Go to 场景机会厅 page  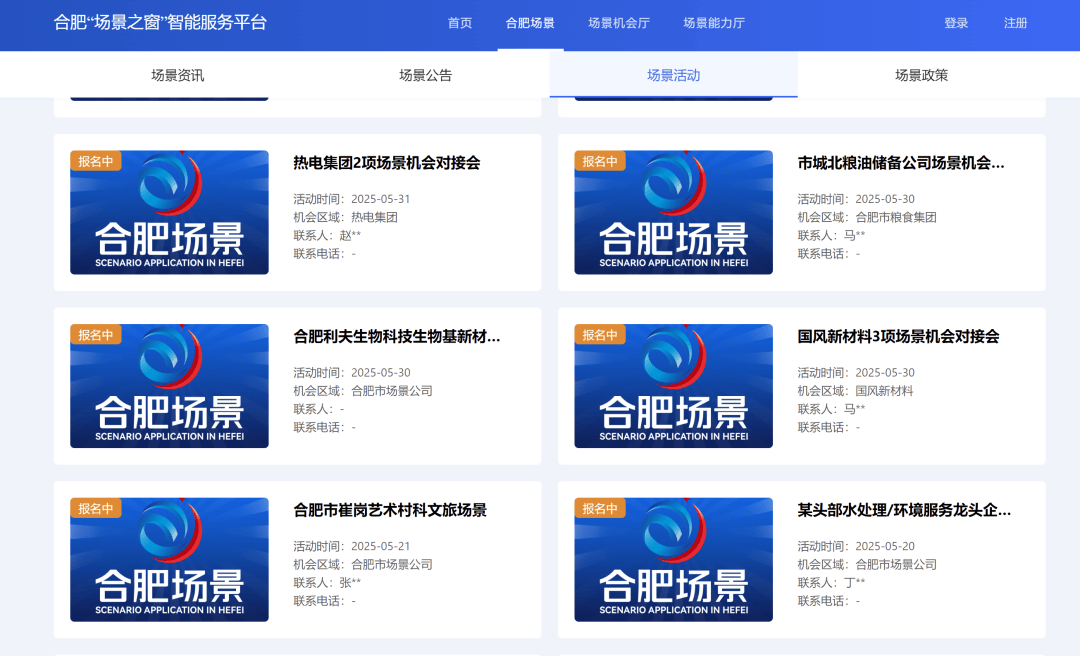(618, 23)
